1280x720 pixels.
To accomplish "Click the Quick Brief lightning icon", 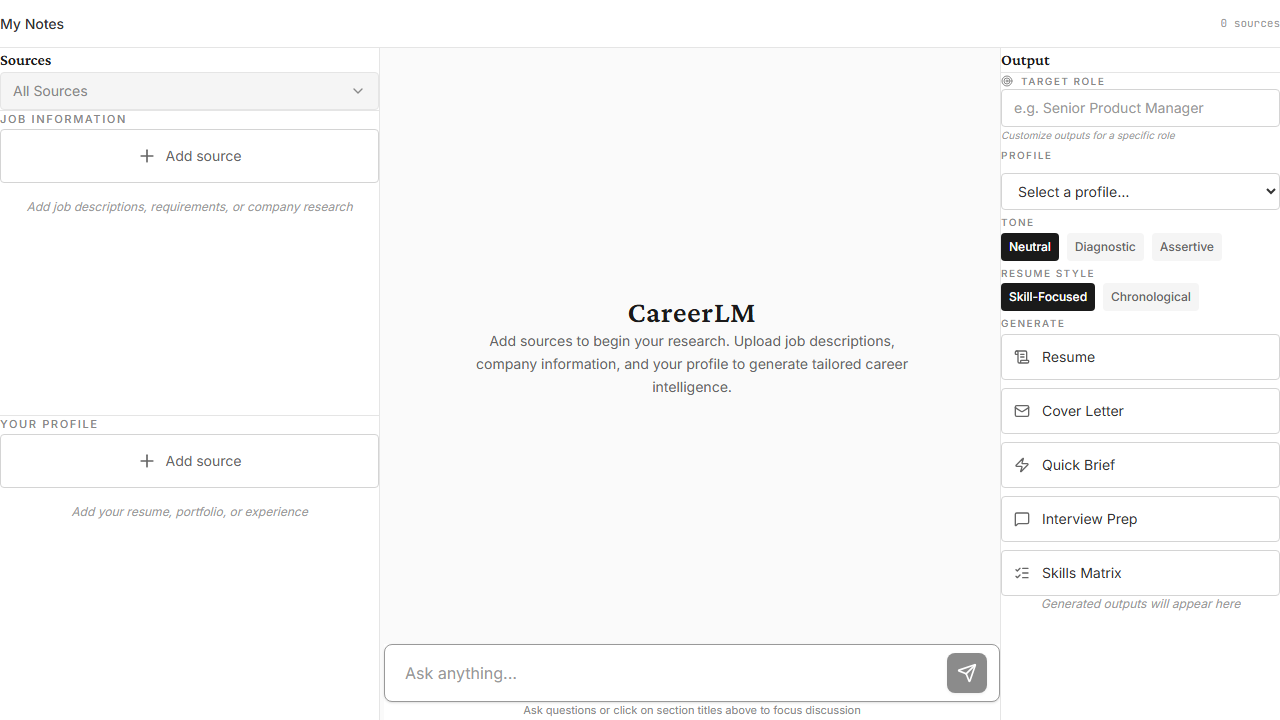I will coord(1022,465).
